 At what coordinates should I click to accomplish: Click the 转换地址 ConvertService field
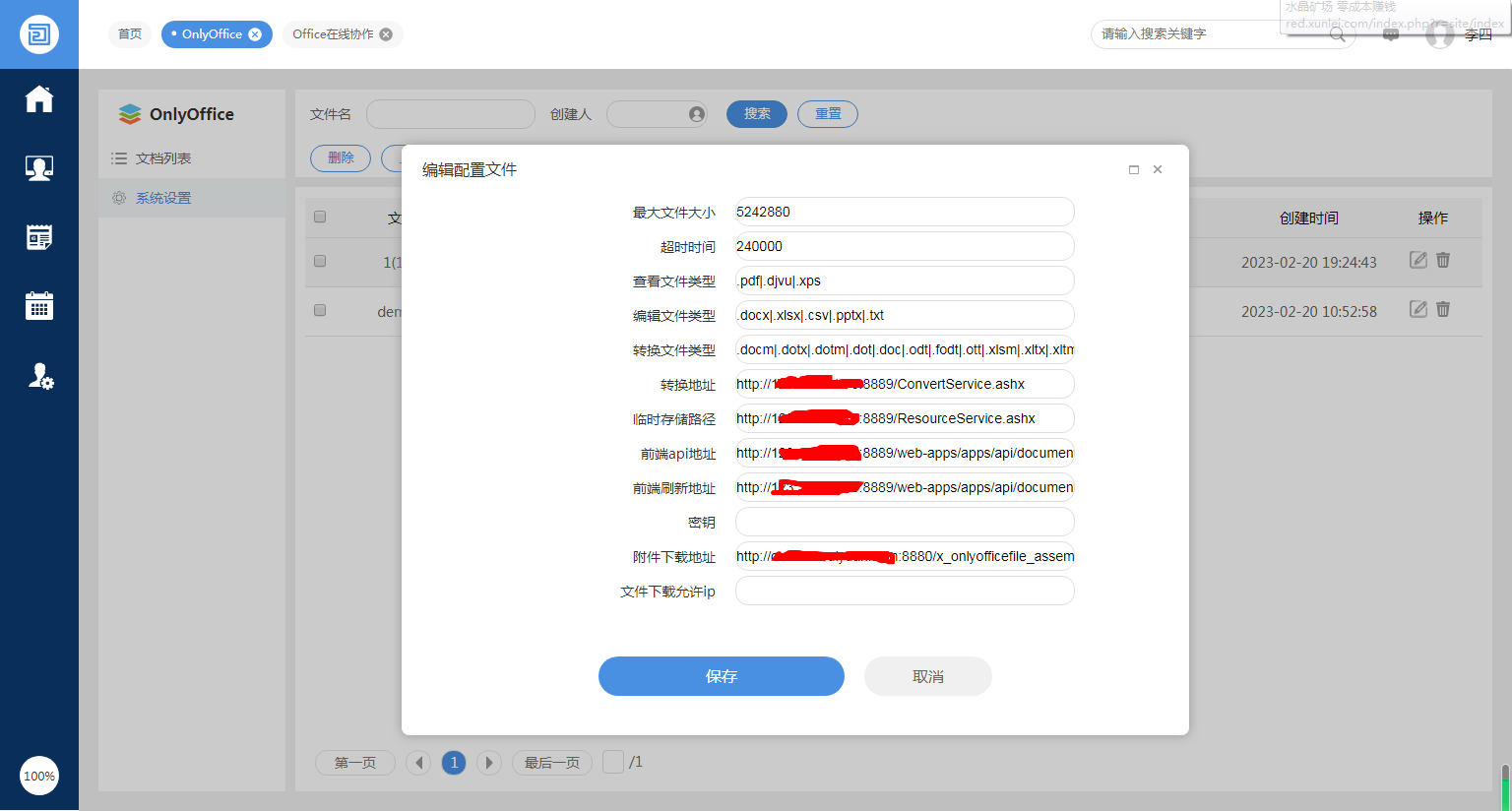coord(905,384)
